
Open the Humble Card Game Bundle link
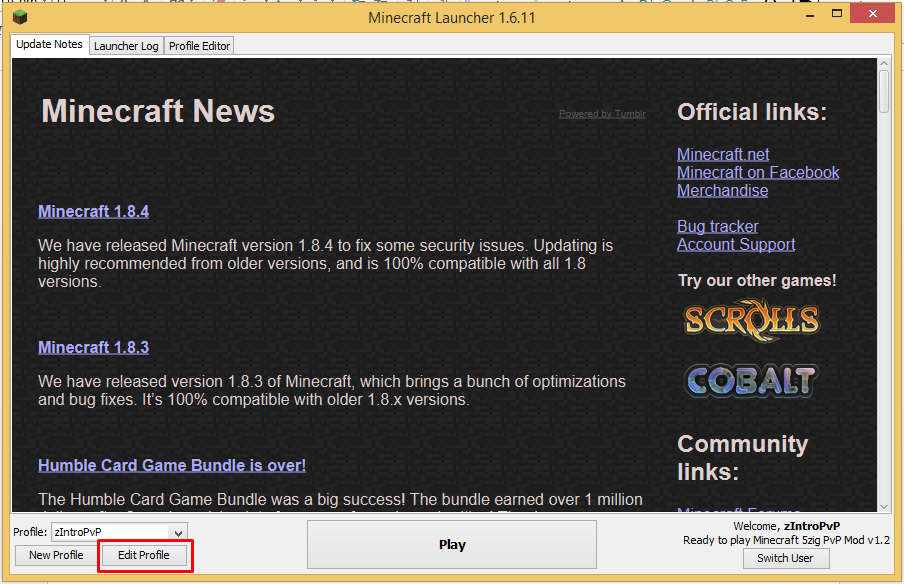tap(172, 465)
